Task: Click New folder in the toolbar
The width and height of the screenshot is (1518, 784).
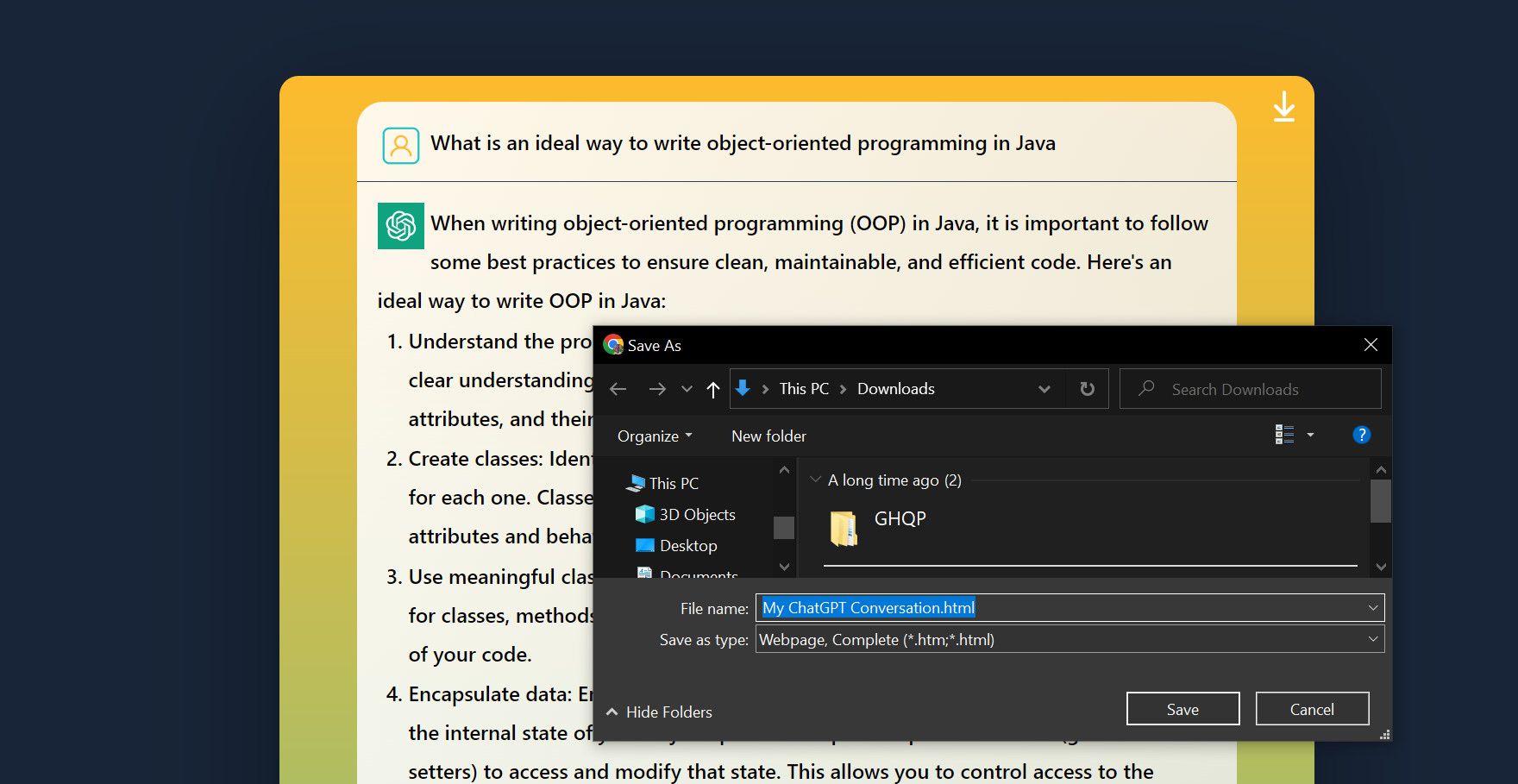Action: [x=768, y=436]
